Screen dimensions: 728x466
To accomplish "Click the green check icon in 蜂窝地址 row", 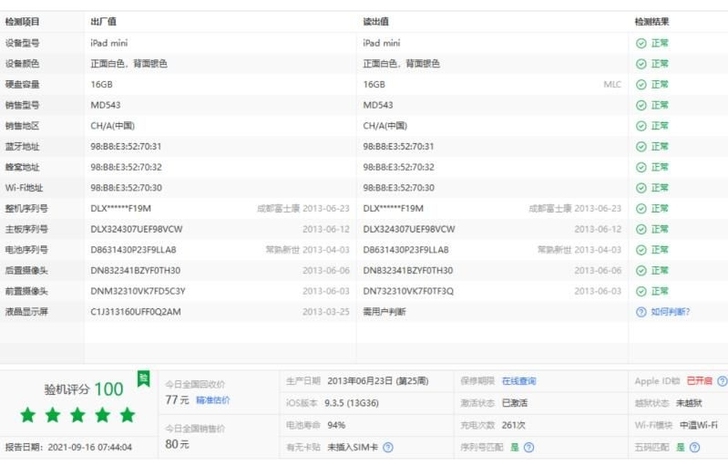I will click(641, 167).
